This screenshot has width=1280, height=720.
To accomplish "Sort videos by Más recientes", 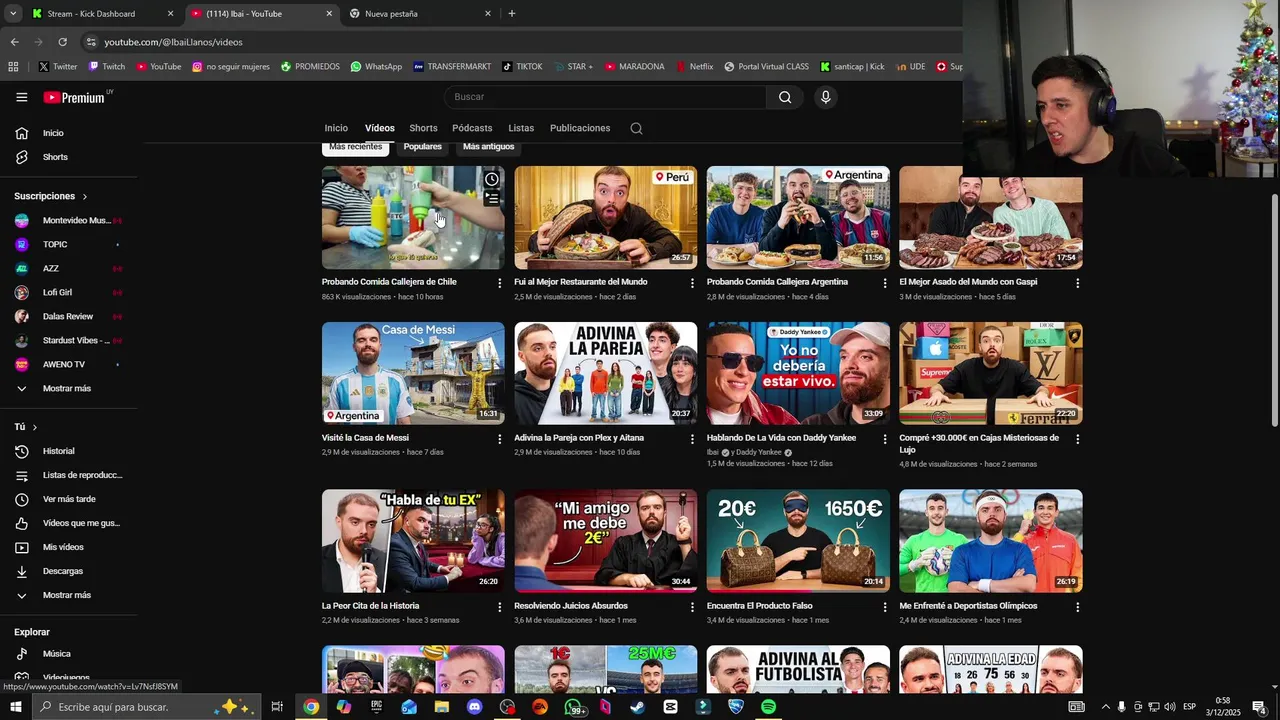I will coord(356,147).
